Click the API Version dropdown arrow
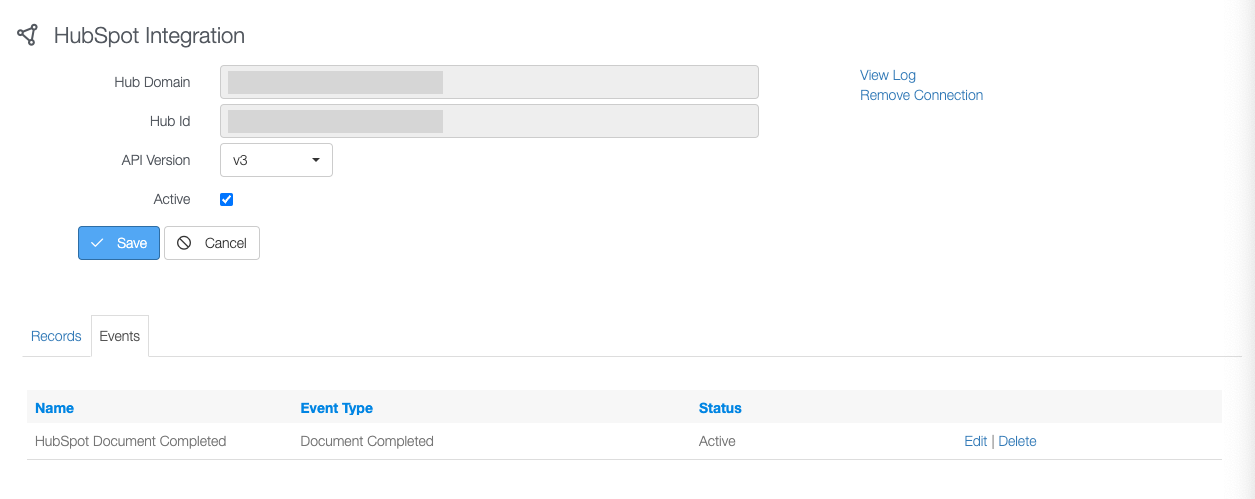 (316, 160)
